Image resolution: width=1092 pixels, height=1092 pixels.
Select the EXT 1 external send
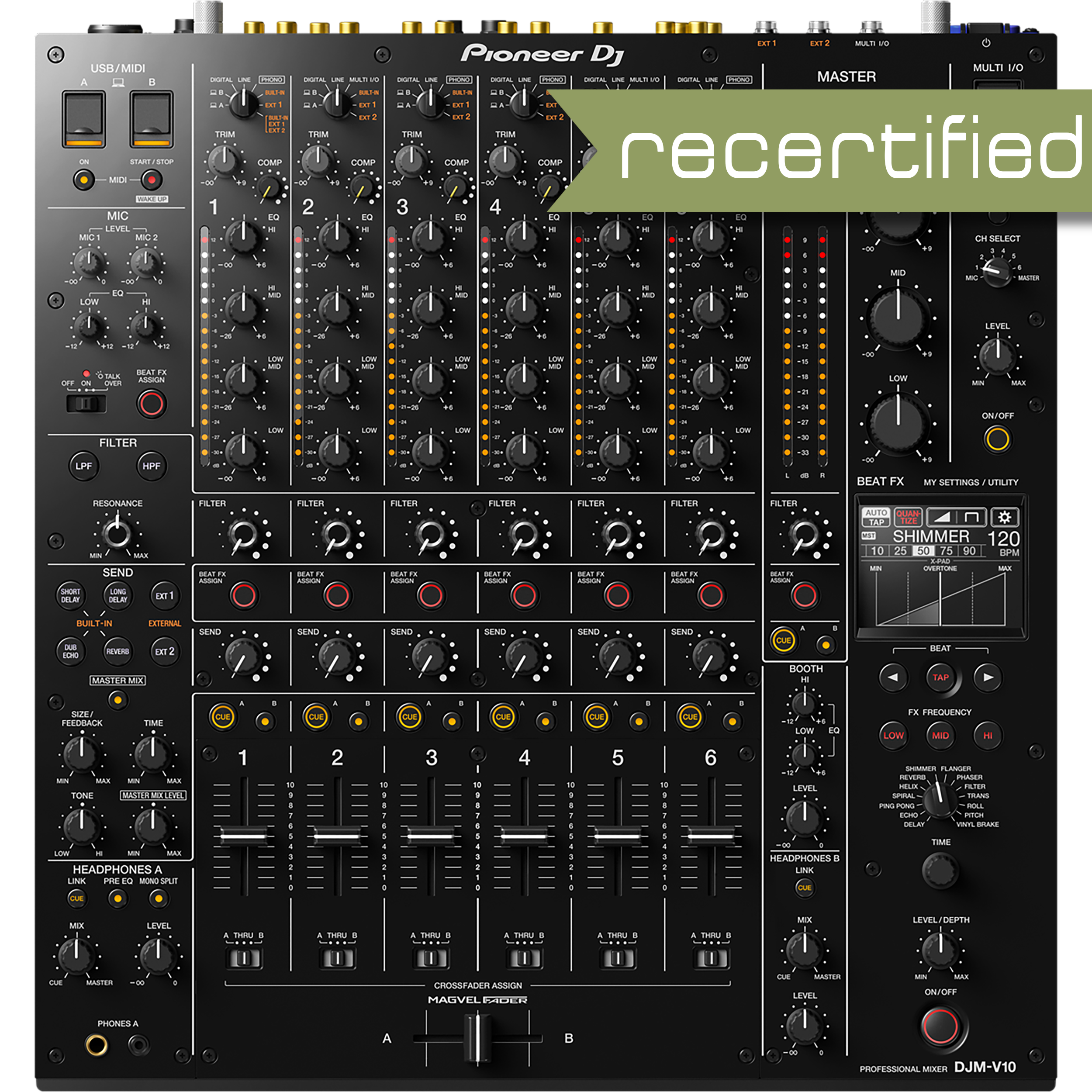(x=165, y=596)
